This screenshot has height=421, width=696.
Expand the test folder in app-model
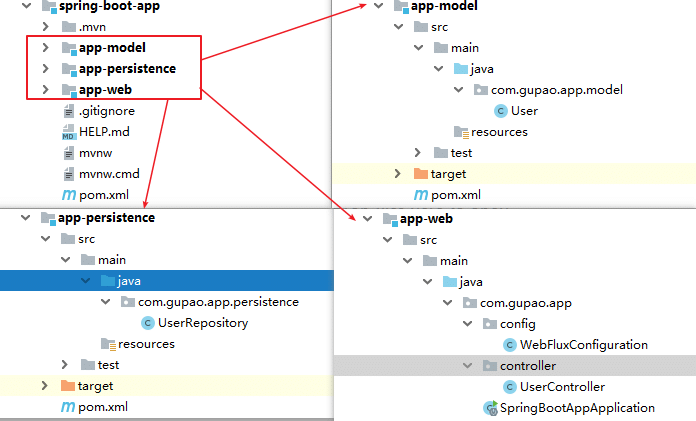pyautogui.click(x=418, y=153)
